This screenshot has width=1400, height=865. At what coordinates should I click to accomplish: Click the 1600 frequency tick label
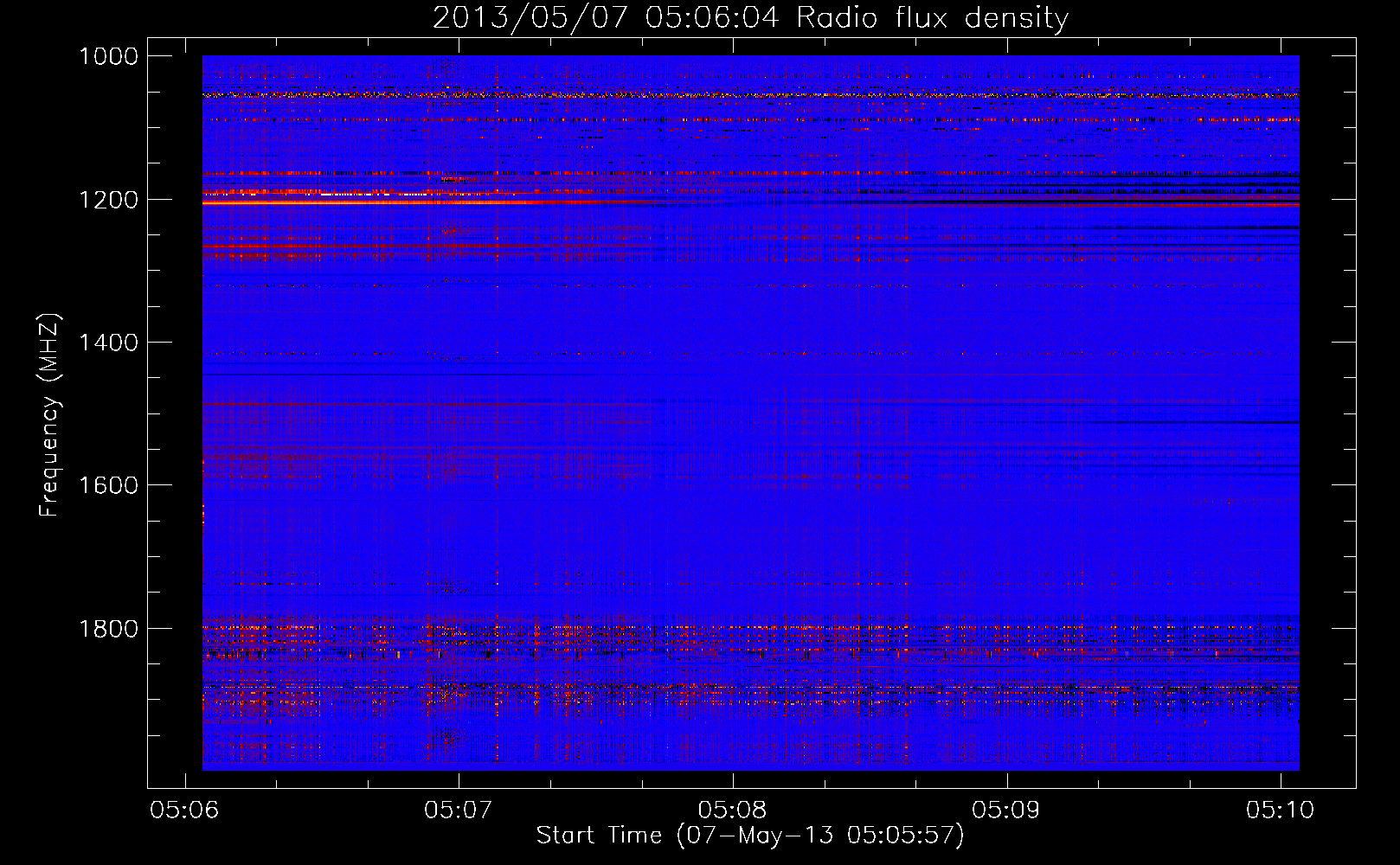point(108,485)
